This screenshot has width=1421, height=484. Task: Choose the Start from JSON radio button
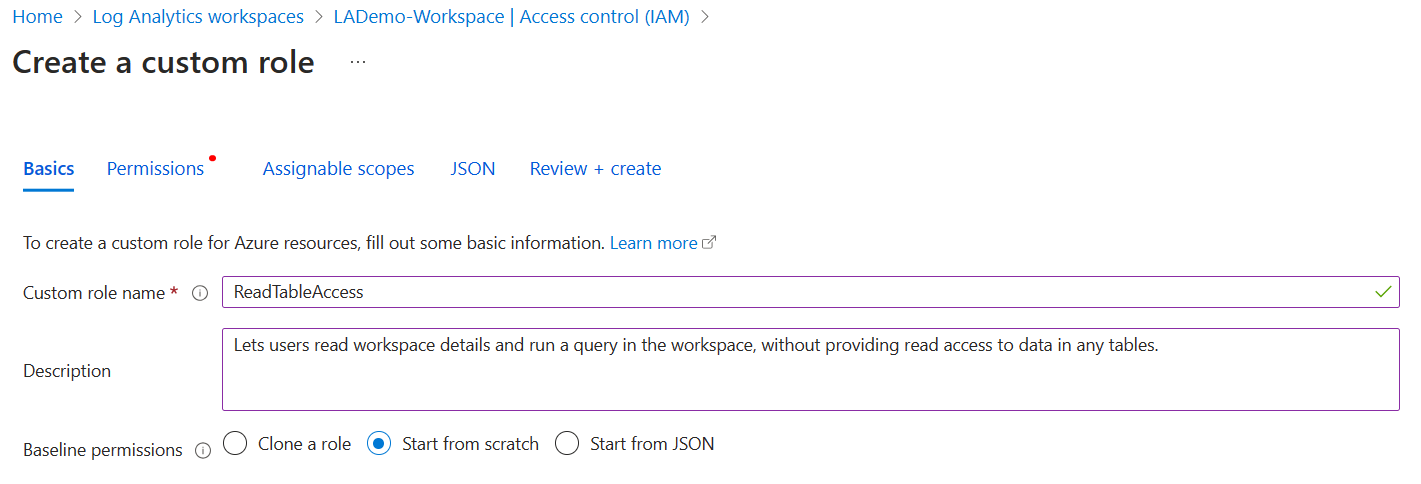(567, 443)
